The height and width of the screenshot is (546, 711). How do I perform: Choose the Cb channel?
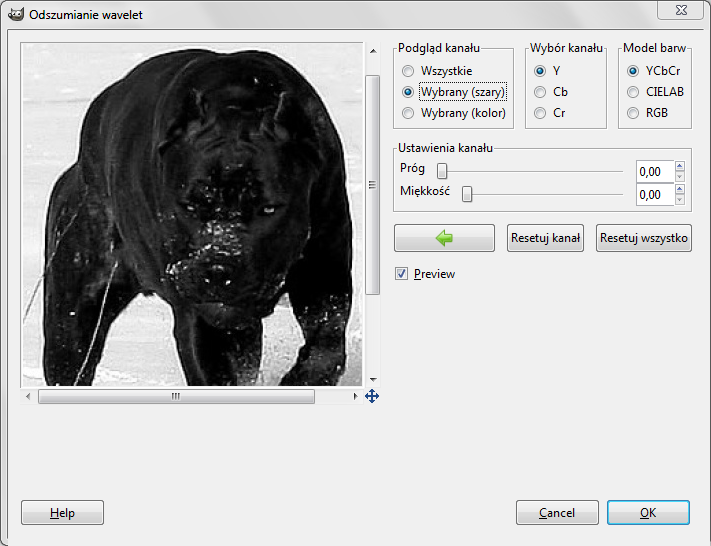540,92
